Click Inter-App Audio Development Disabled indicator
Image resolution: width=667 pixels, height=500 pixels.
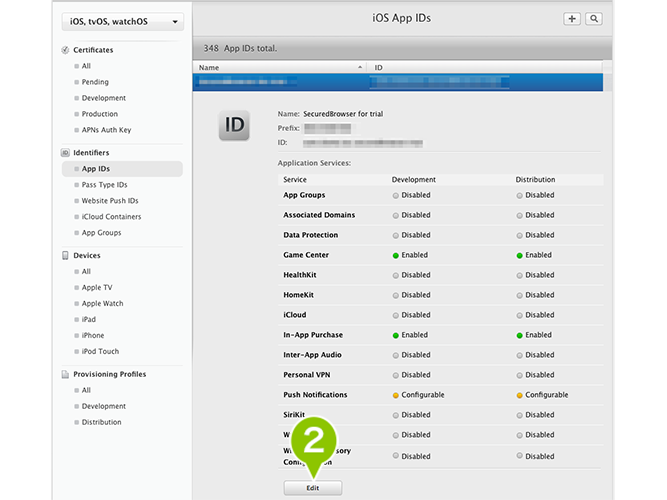[x=396, y=355]
